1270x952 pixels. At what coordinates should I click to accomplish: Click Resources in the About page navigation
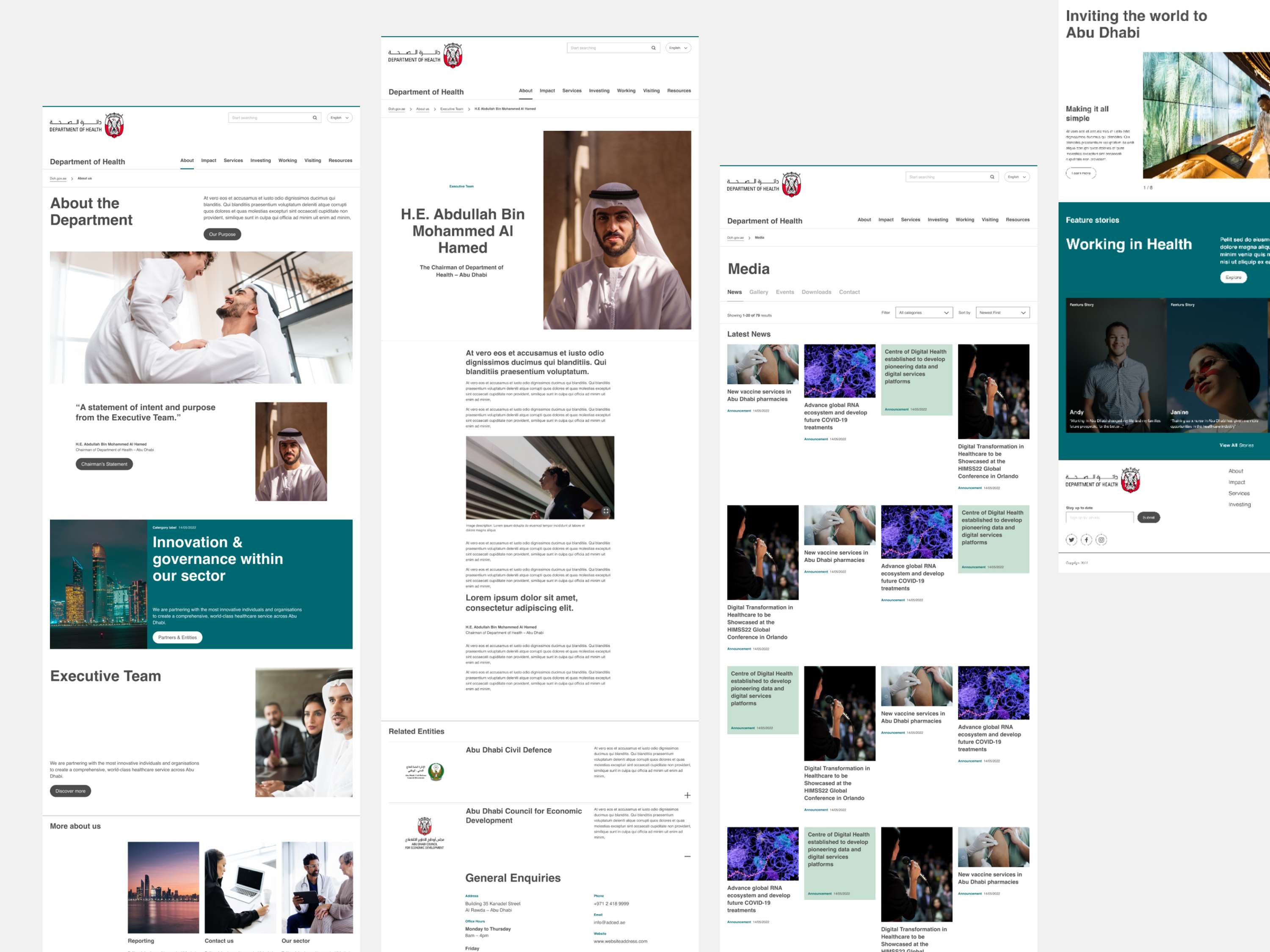(340, 161)
